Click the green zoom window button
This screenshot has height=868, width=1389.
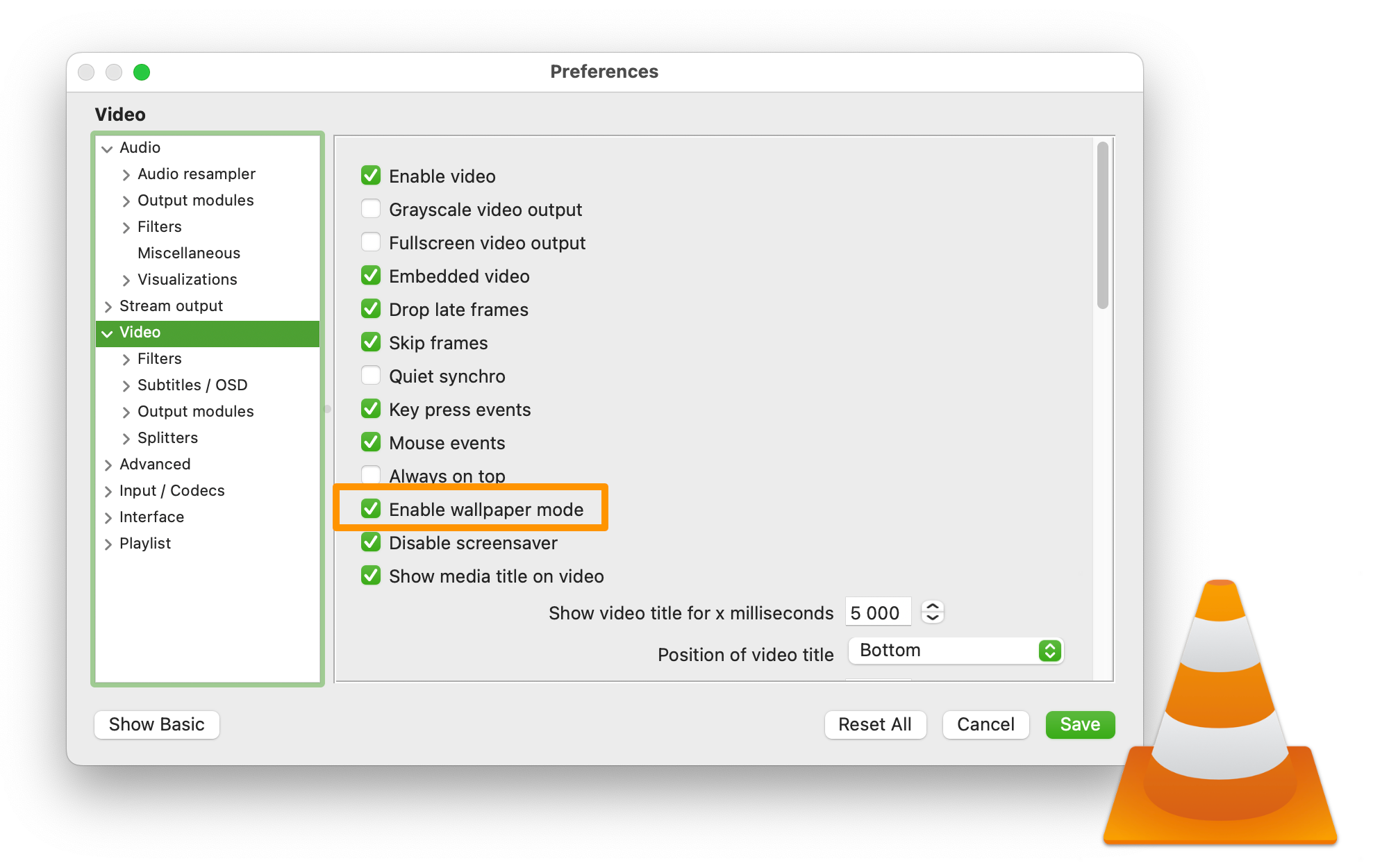coord(142,72)
